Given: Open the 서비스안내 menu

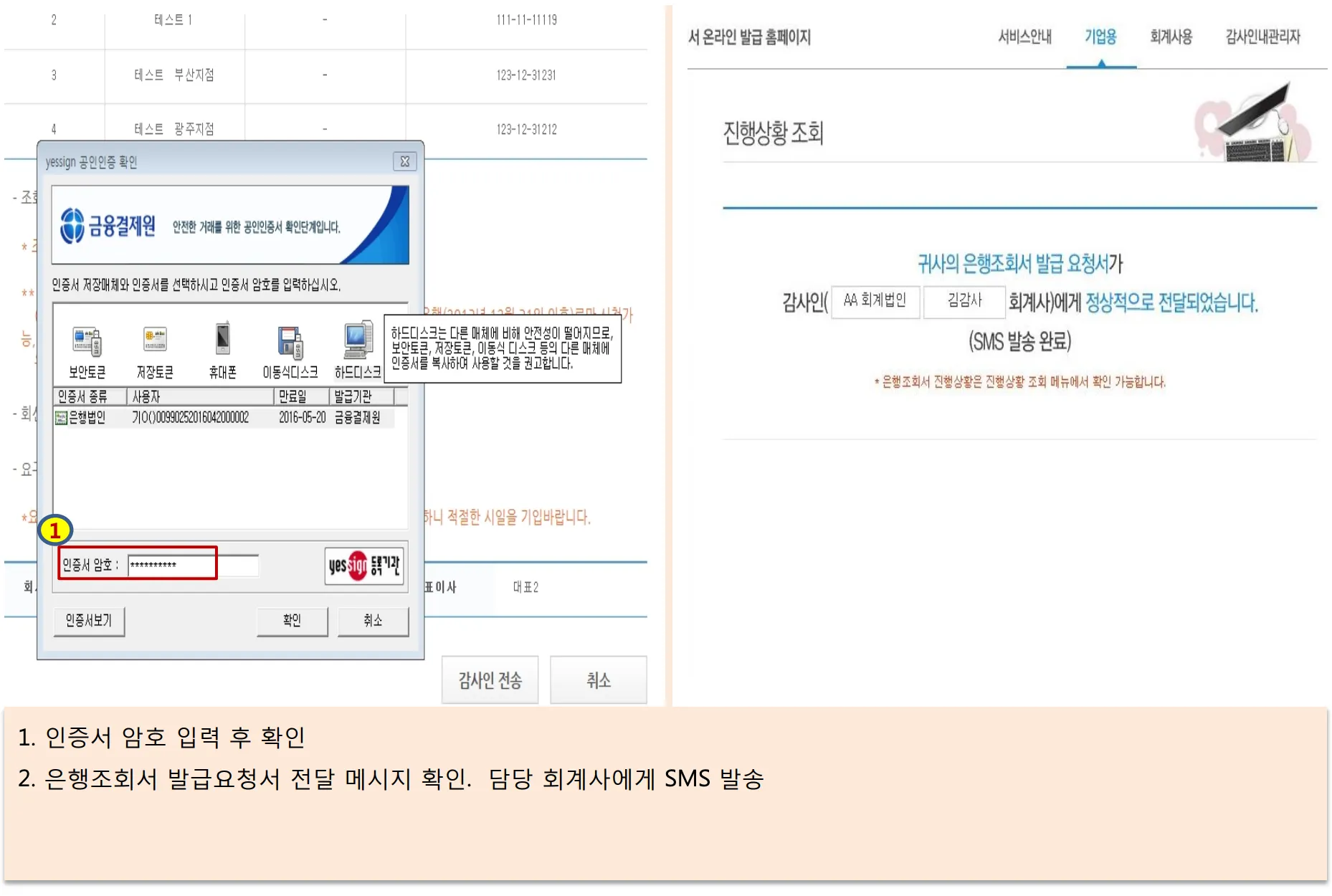Looking at the screenshot, I should [1024, 37].
